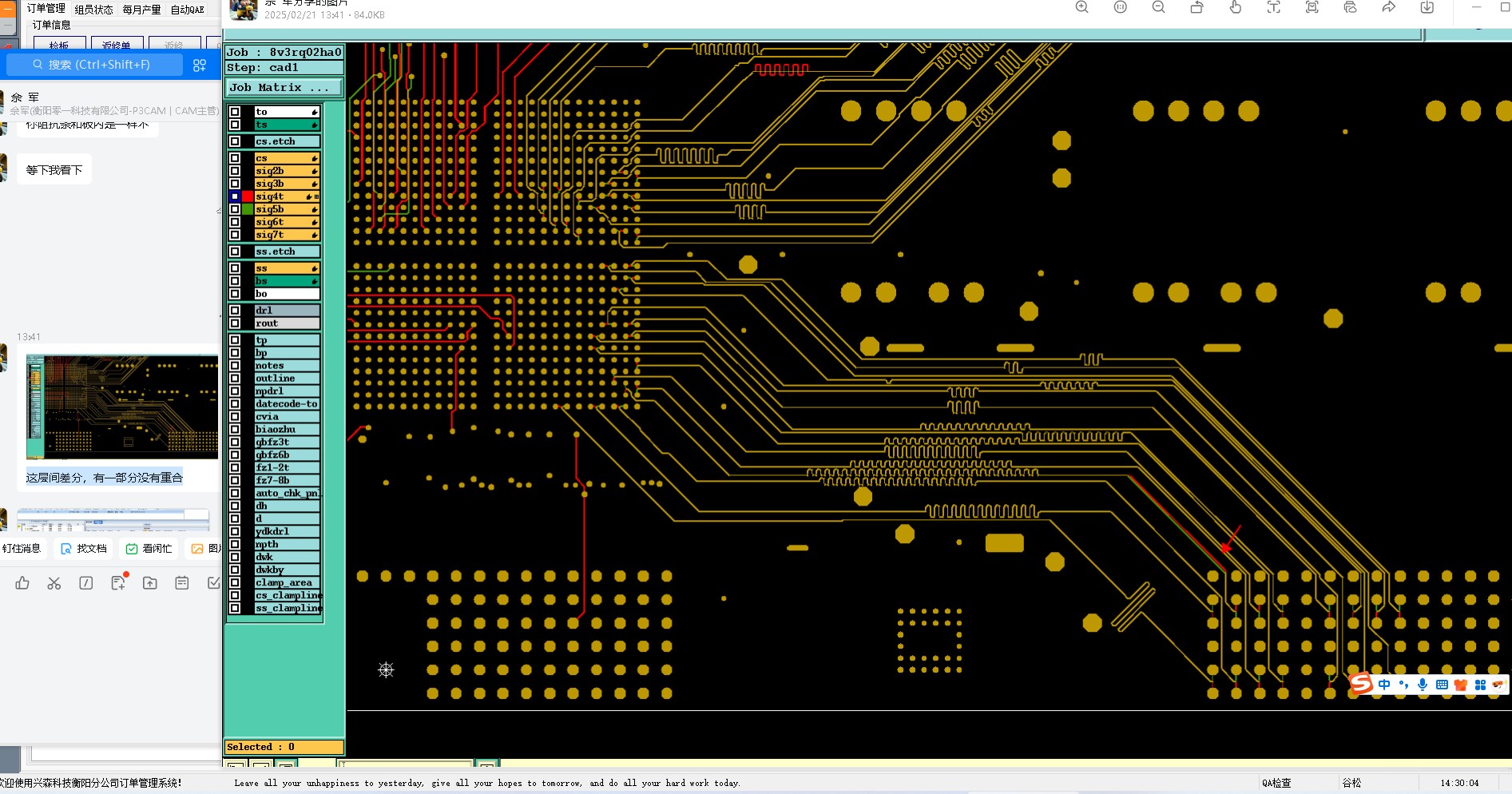Click the thumbs-up icon in chat toolbar
The image size is (1512, 794).
point(22,583)
